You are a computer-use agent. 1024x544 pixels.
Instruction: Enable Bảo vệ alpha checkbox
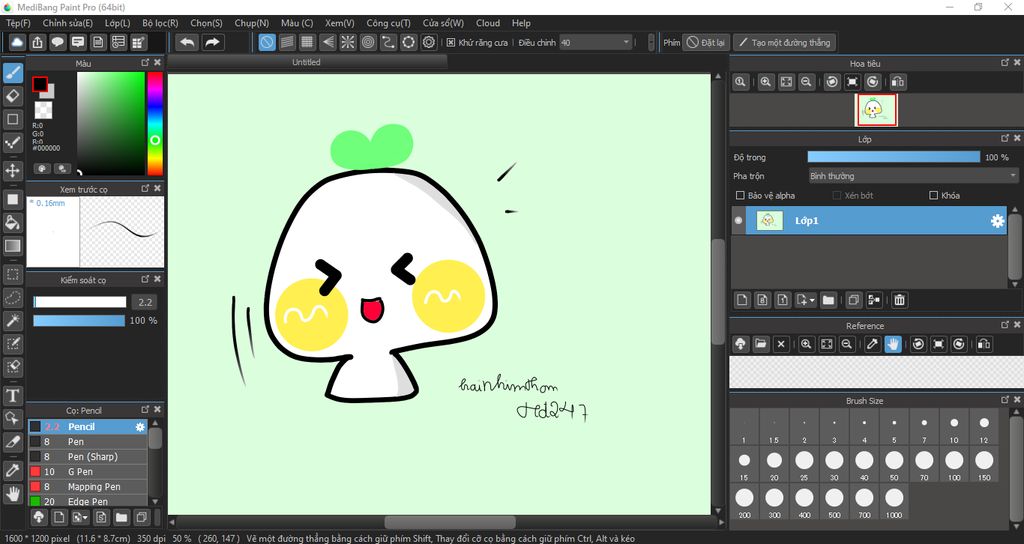tap(740, 195)
